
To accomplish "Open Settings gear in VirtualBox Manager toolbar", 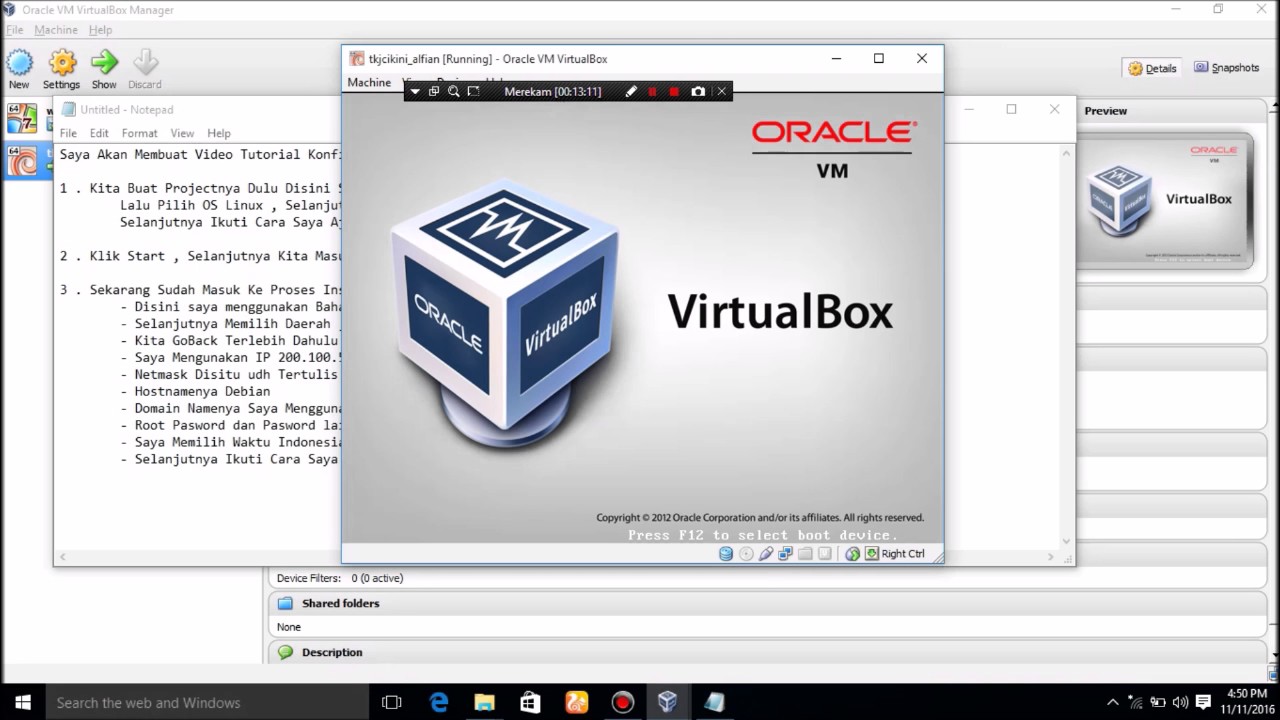I will (62, 62).
